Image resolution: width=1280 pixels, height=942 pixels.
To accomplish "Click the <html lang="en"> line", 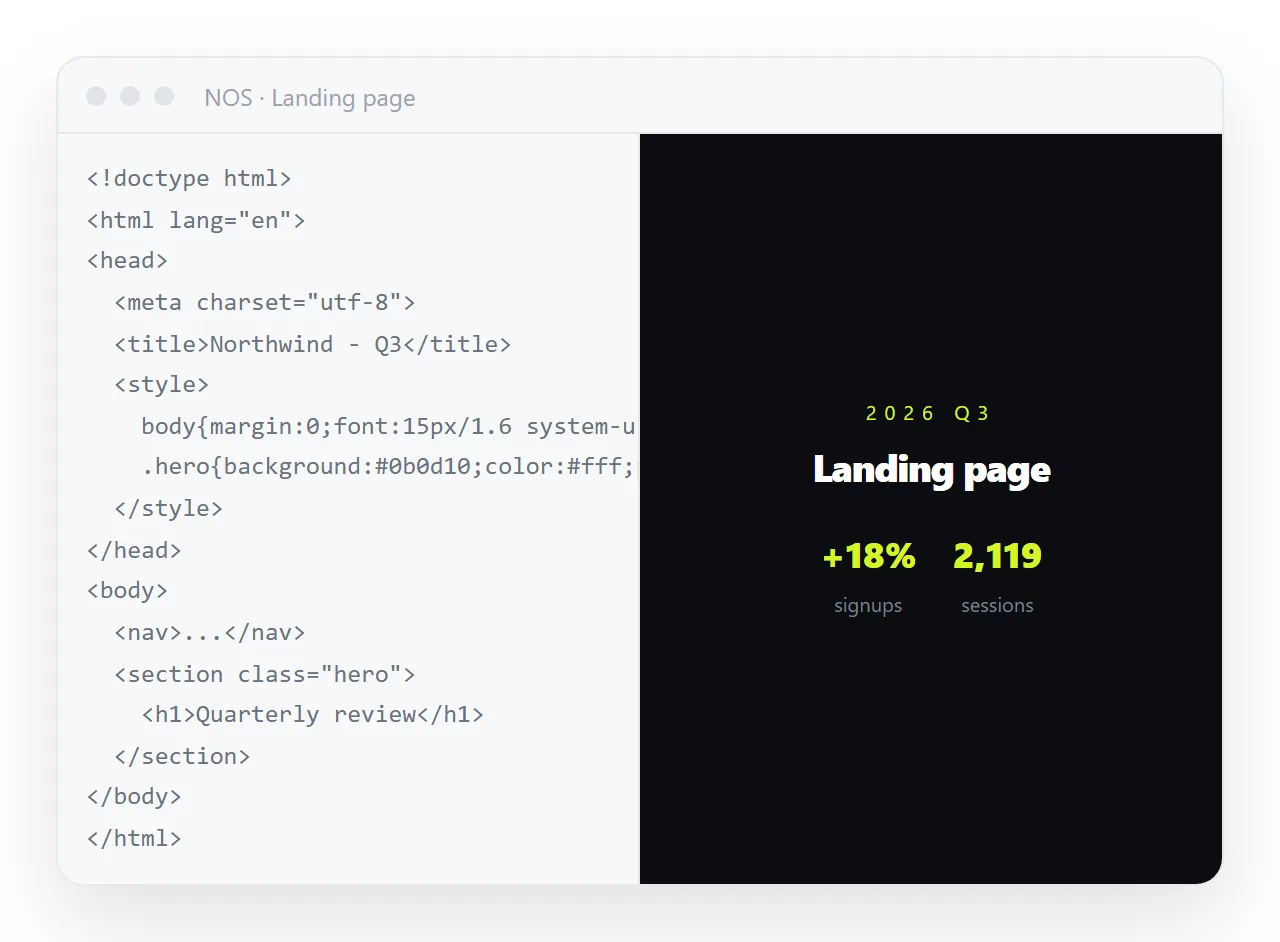I will point(196,220).
